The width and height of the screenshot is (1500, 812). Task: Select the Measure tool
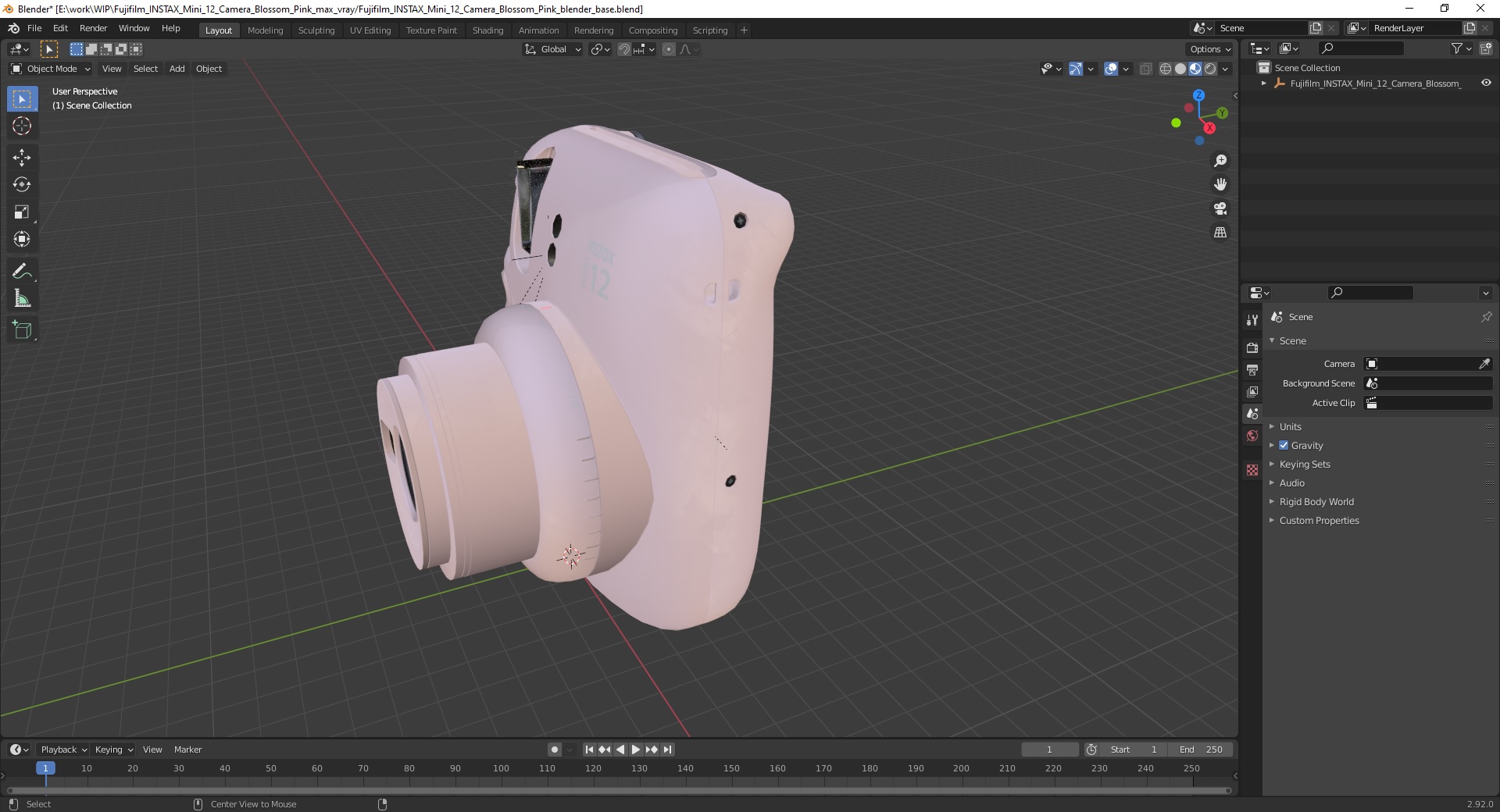point(22,299)
